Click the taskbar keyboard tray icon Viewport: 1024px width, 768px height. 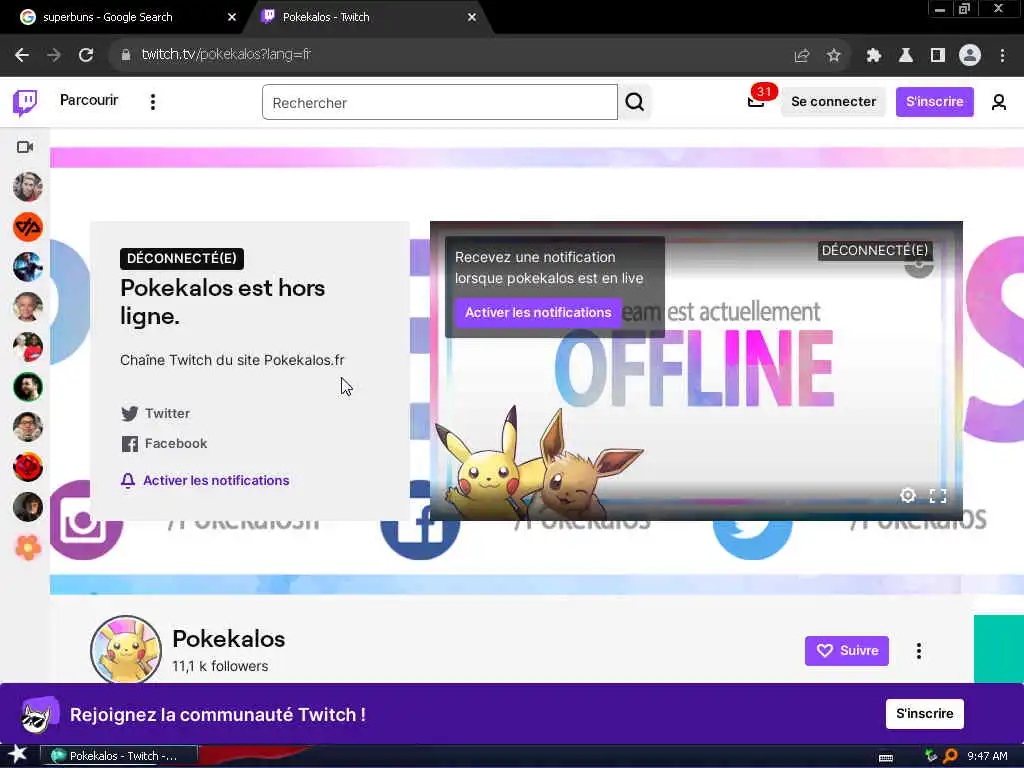coord(886,757)
